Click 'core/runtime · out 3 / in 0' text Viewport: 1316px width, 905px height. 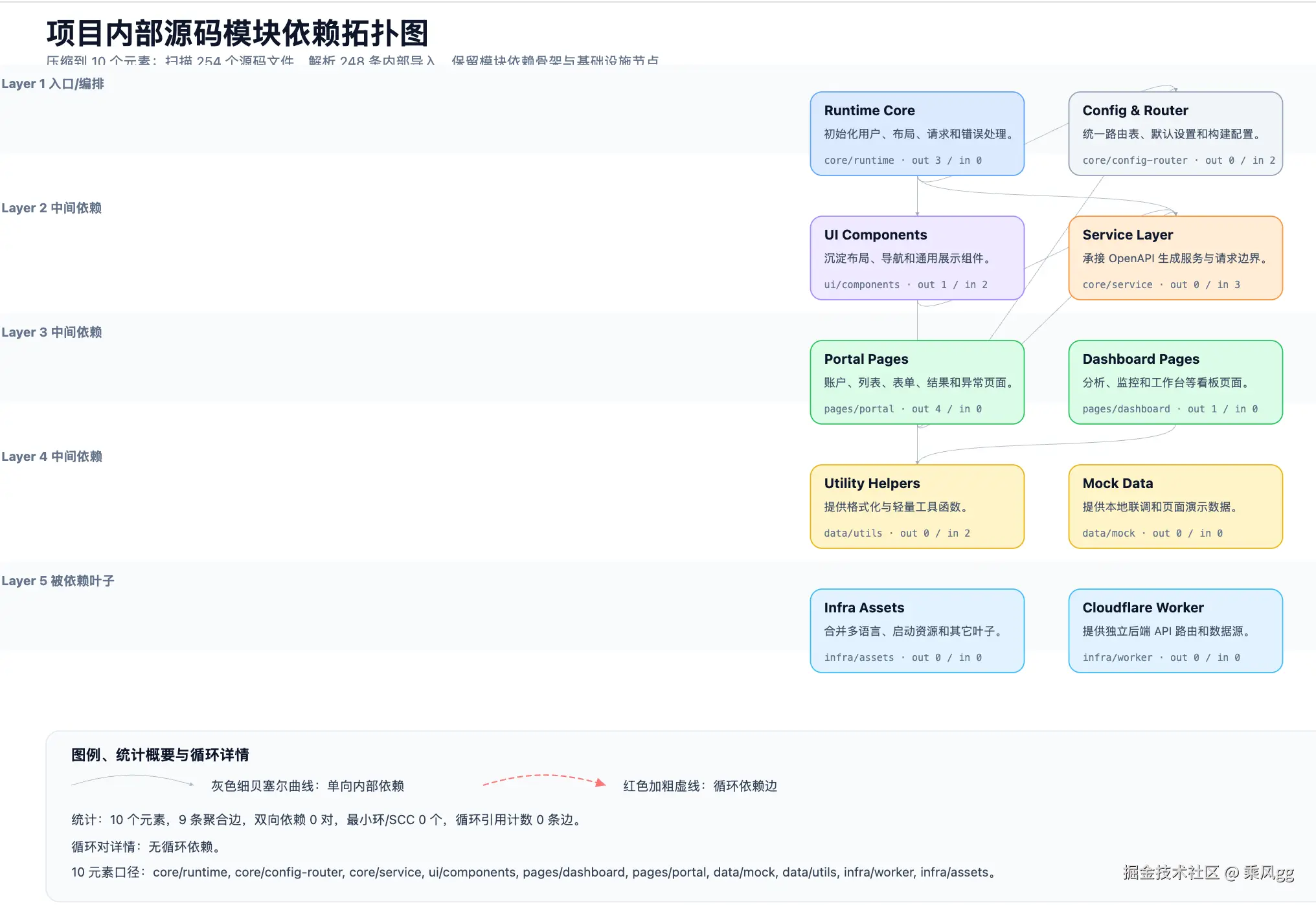click(903, 161)
